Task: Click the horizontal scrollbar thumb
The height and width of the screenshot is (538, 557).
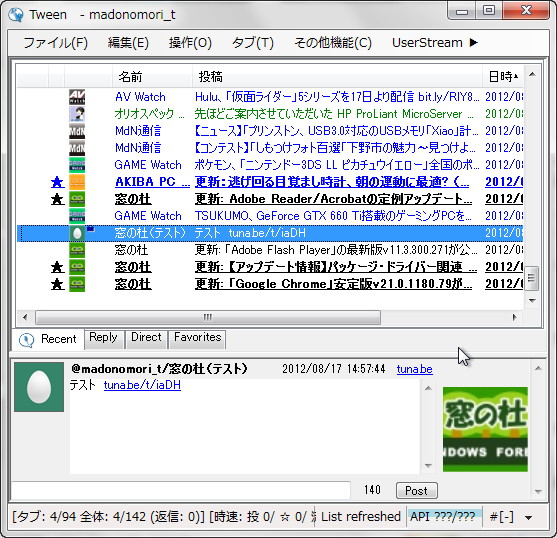Action: pos(208,317)
